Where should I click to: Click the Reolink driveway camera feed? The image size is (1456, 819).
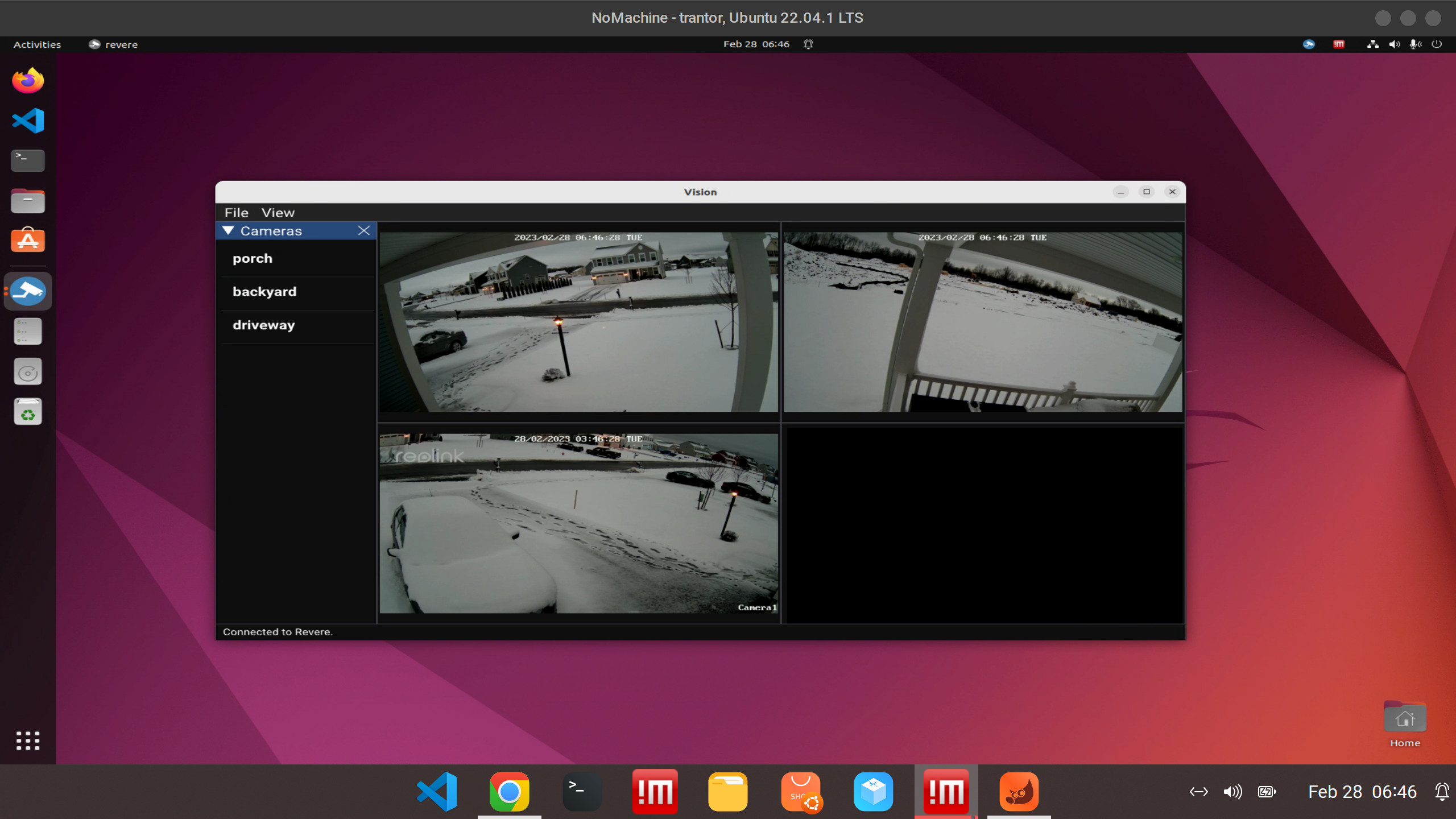(578, 523)
